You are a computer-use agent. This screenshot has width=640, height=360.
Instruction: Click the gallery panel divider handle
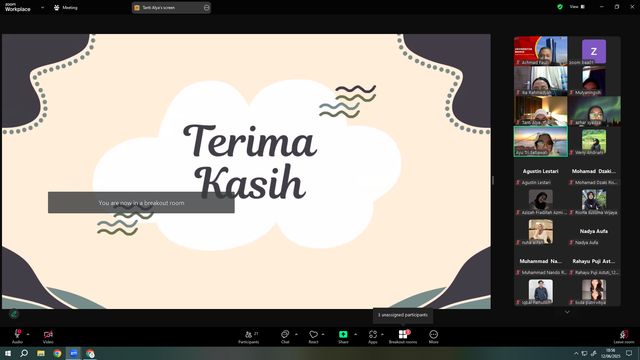[x=493, y=180]
